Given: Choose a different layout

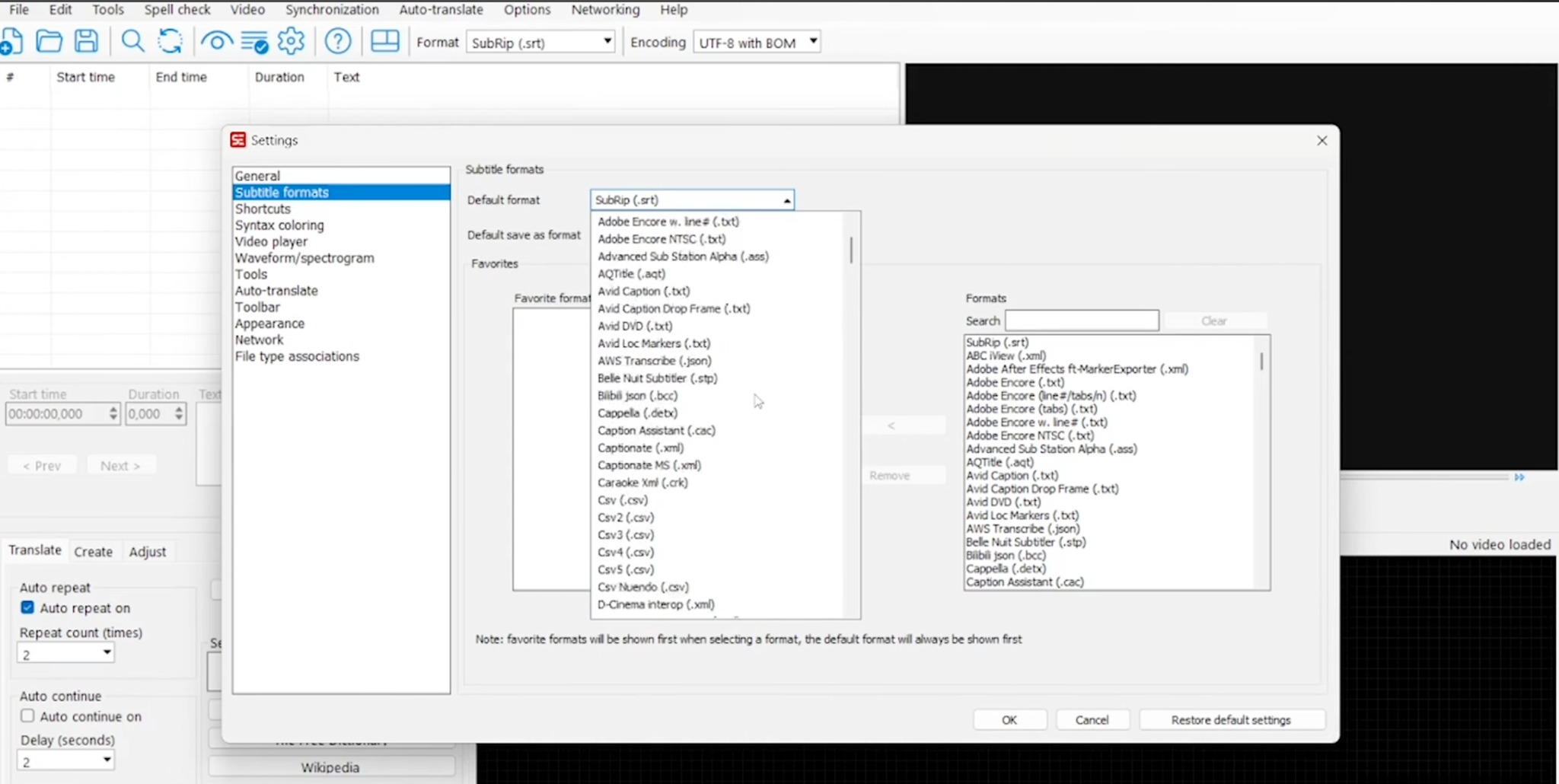Looking at the screenshot, I should (x=385, y=41).
